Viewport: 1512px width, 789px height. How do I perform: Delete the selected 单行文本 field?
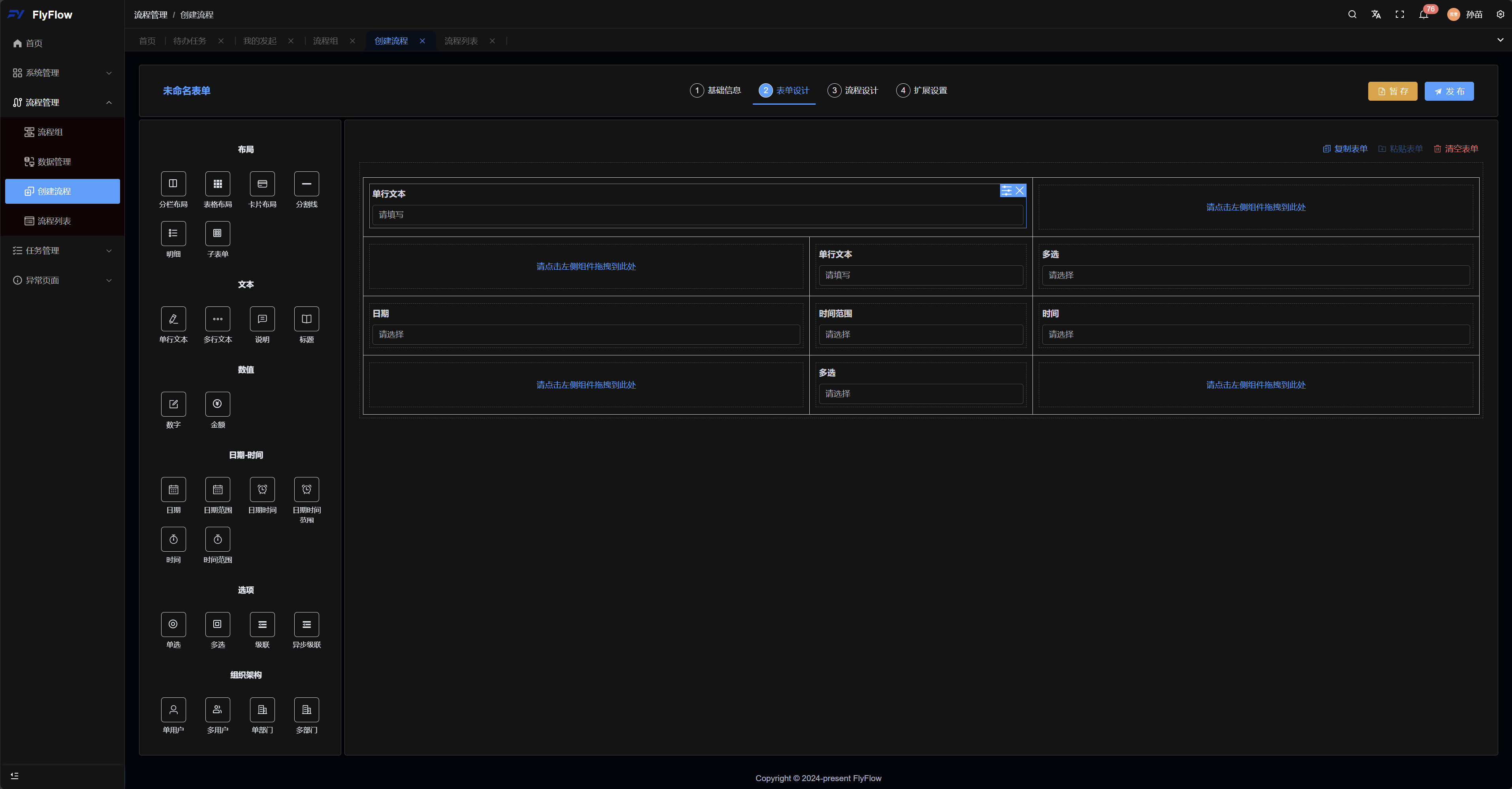point(1020,191)
